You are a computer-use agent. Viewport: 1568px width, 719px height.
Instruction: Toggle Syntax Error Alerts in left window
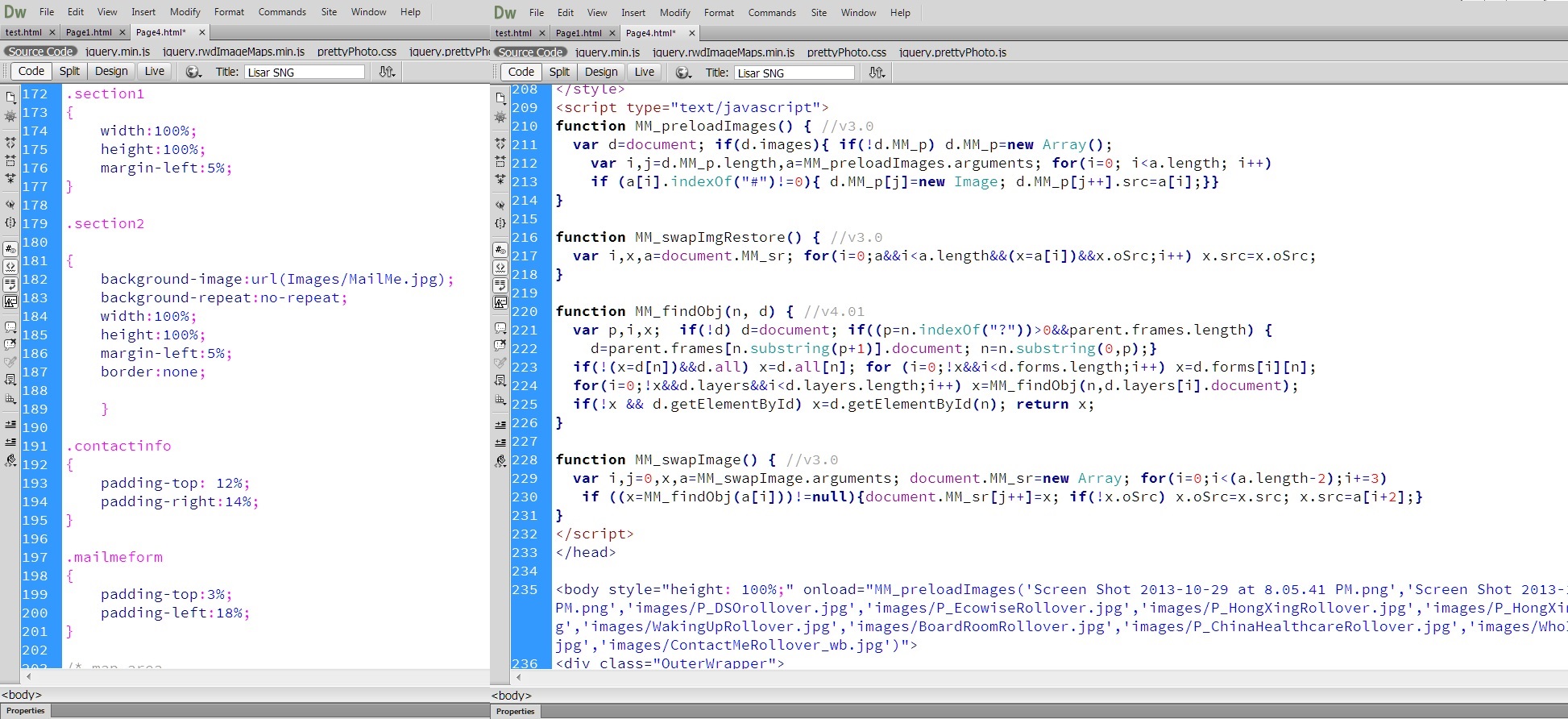[x=10, y=302]
